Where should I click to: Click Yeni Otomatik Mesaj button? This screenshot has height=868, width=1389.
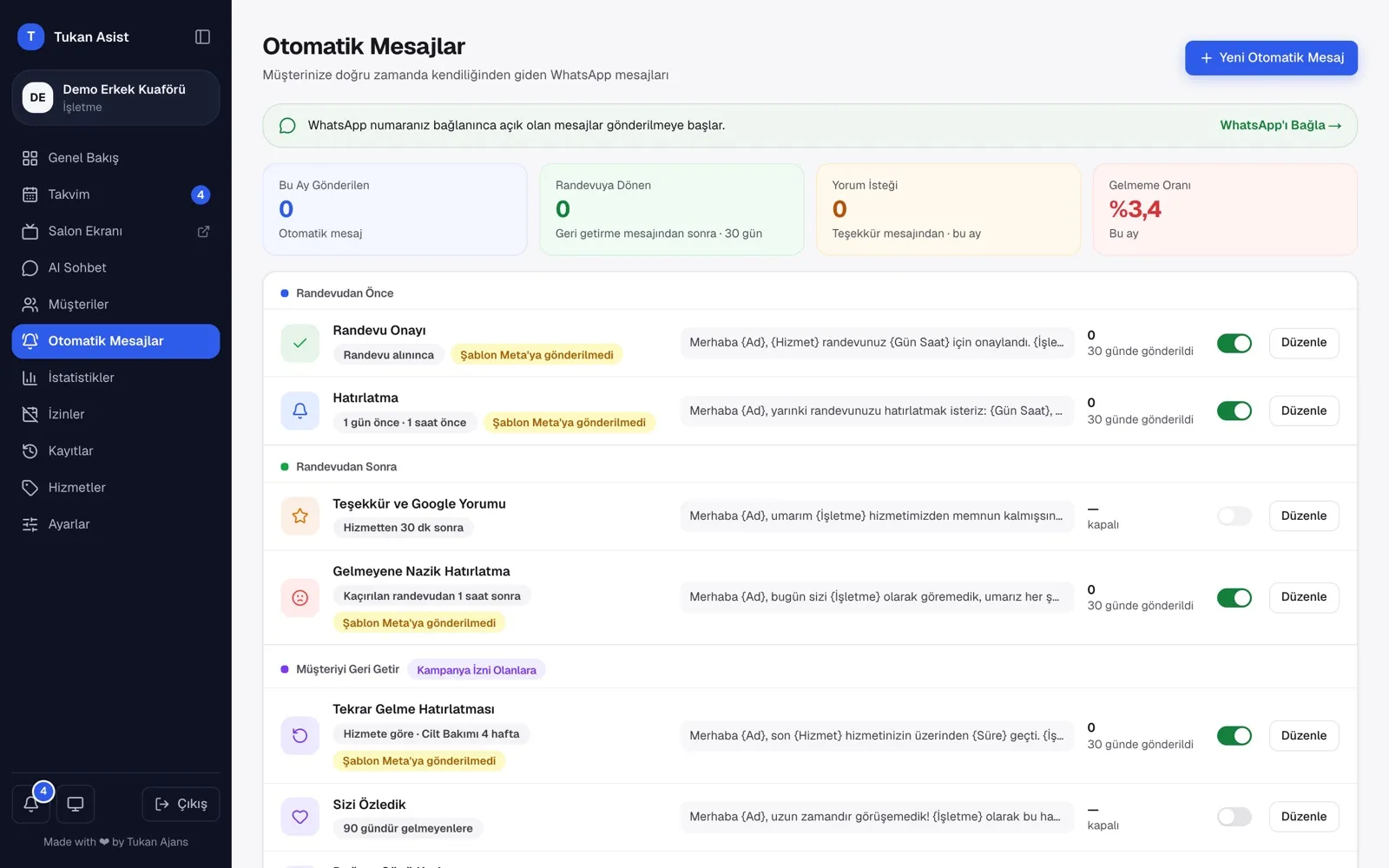click(x=1271, y=58)
